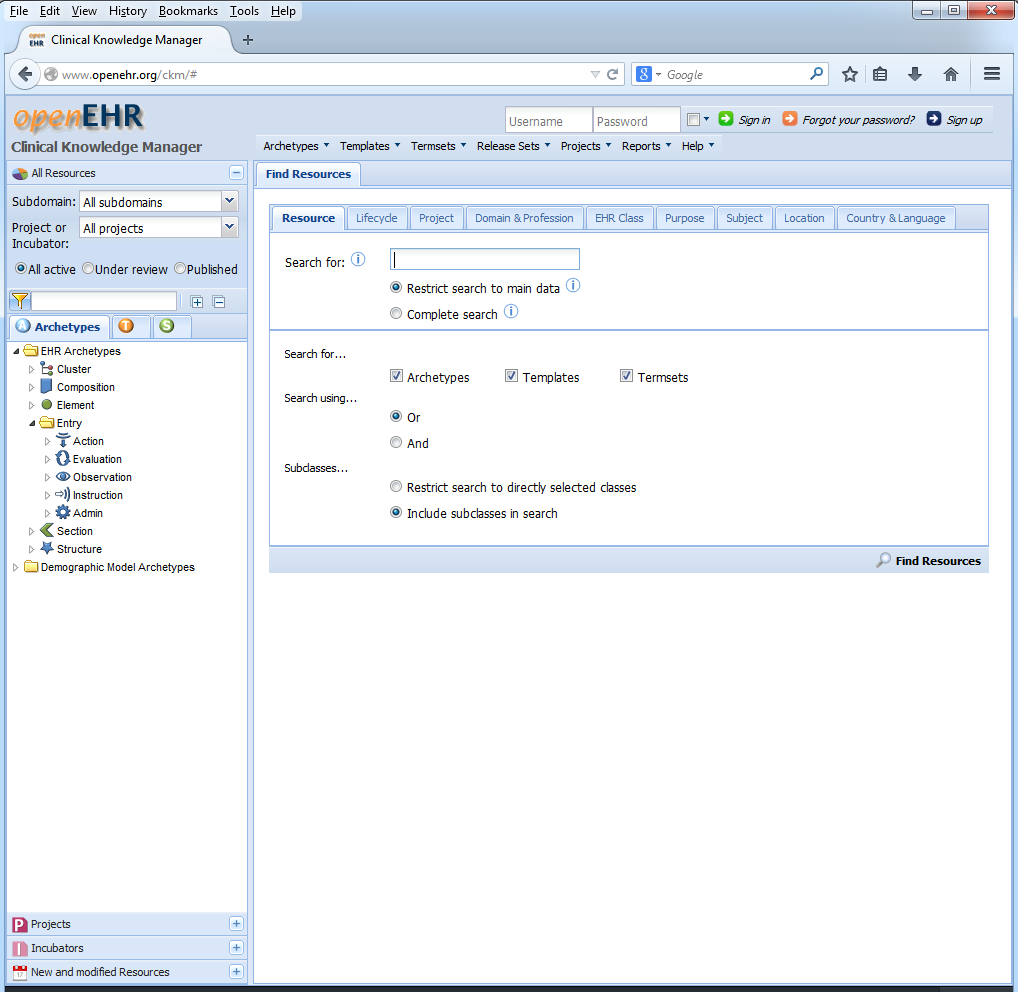Click info icon next to Search for
The image size is (1018, 992).
(x=358, y=260)
